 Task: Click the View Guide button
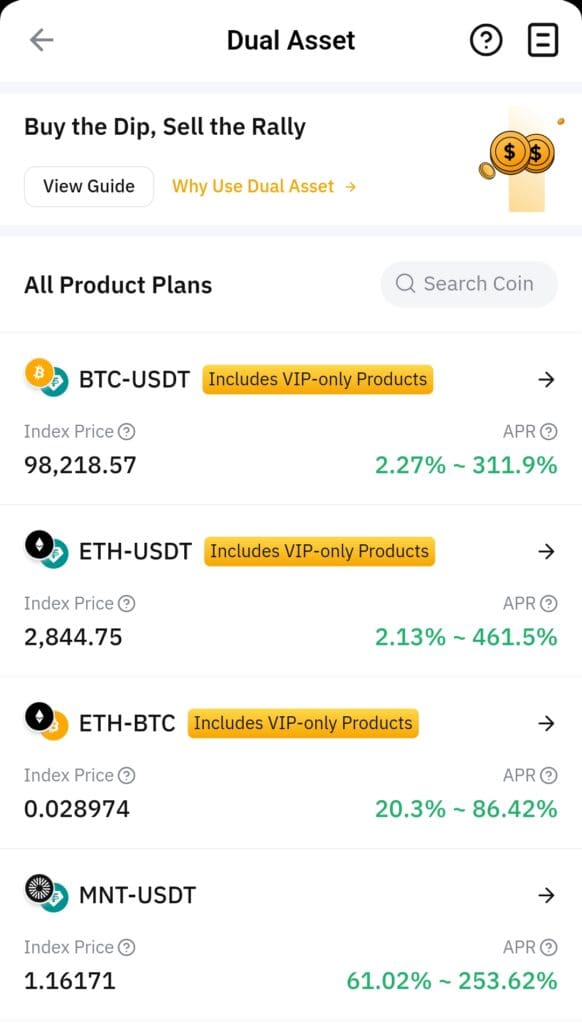pos(88,186)
